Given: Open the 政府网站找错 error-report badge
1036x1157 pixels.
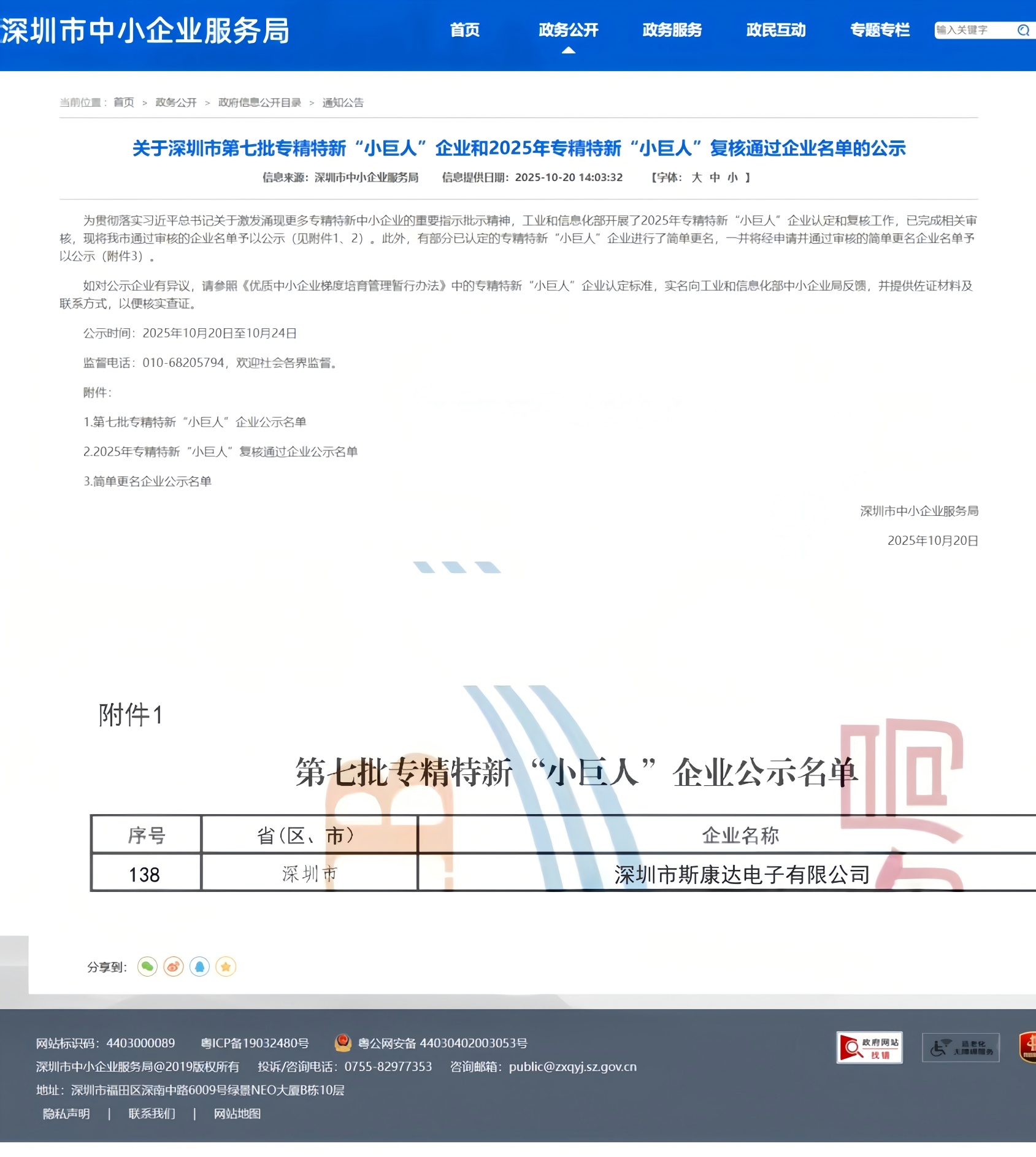Looking at the screenshot, I should pyautogui.click(x=870, y=1047).
